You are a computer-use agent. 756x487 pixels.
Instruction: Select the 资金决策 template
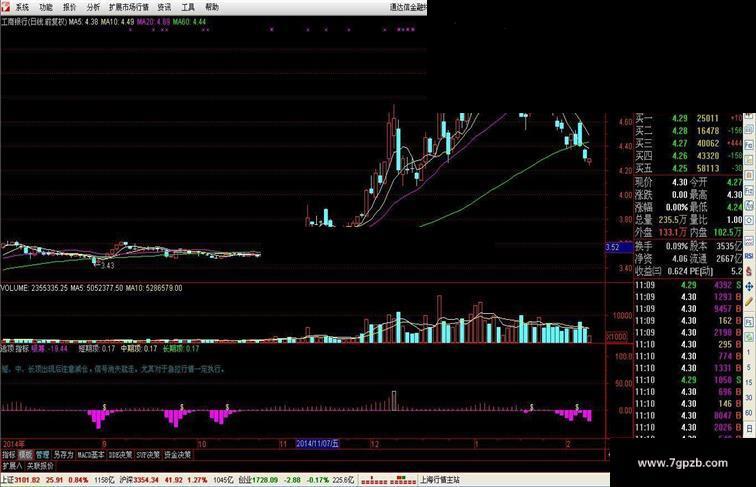click(177, 455)
